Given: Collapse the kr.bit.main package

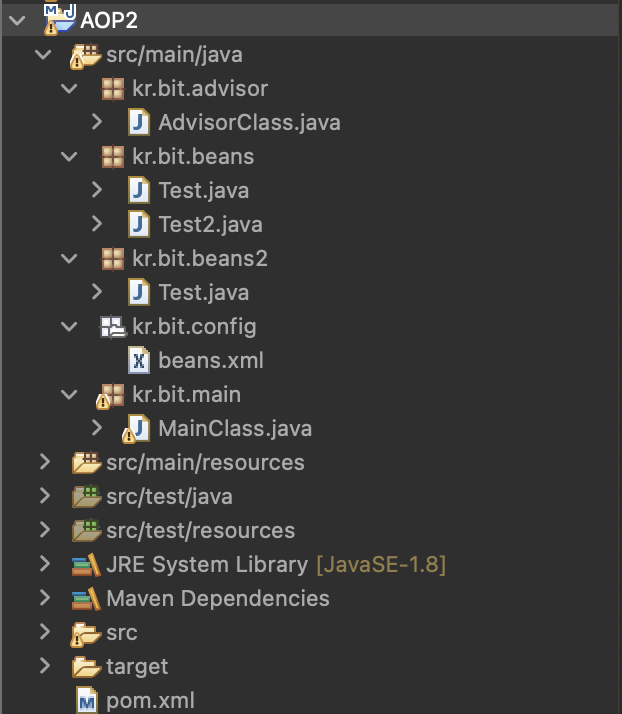Looking at the screenshot, I should click(x=69, y=394).
